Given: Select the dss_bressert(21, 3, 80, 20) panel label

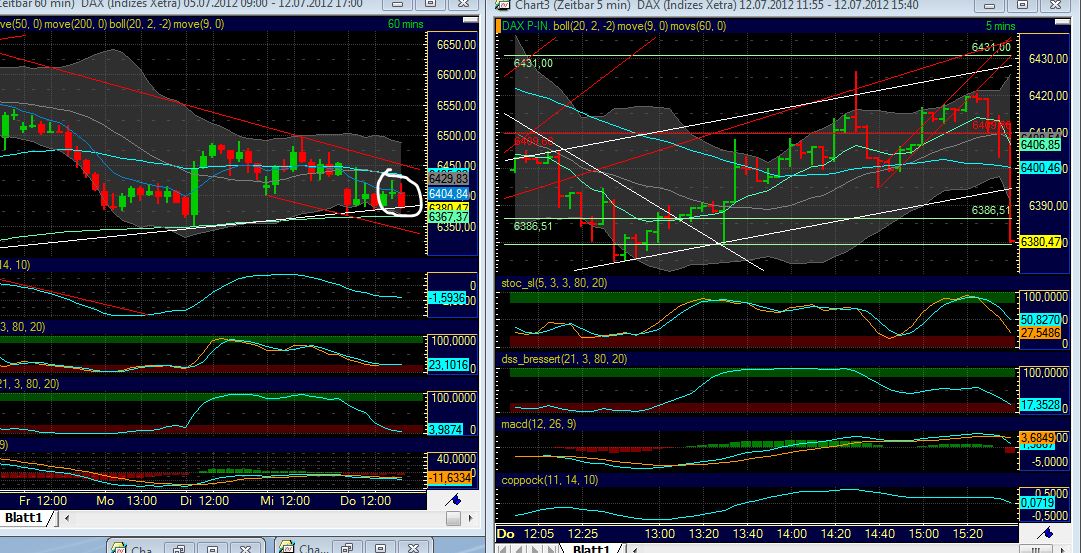Looking at the screenshot, I should tap(564, 359).
